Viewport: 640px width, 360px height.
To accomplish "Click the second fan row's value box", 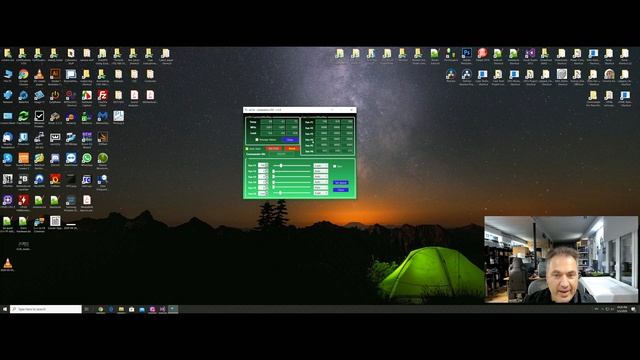I will [x=263, y=171].
